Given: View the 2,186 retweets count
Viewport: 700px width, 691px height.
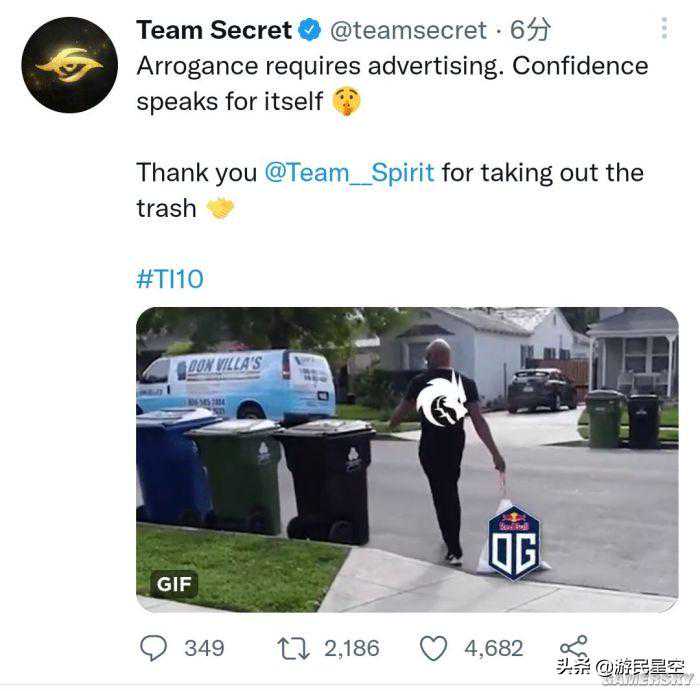Looking at the screenshot, I should (x=351, y=648).
